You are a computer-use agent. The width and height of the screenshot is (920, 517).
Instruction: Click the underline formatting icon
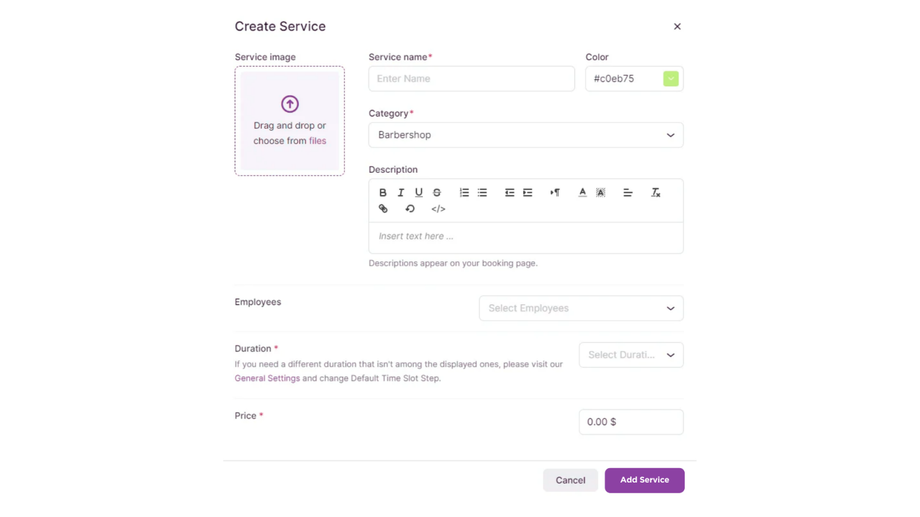click(419, 193)
